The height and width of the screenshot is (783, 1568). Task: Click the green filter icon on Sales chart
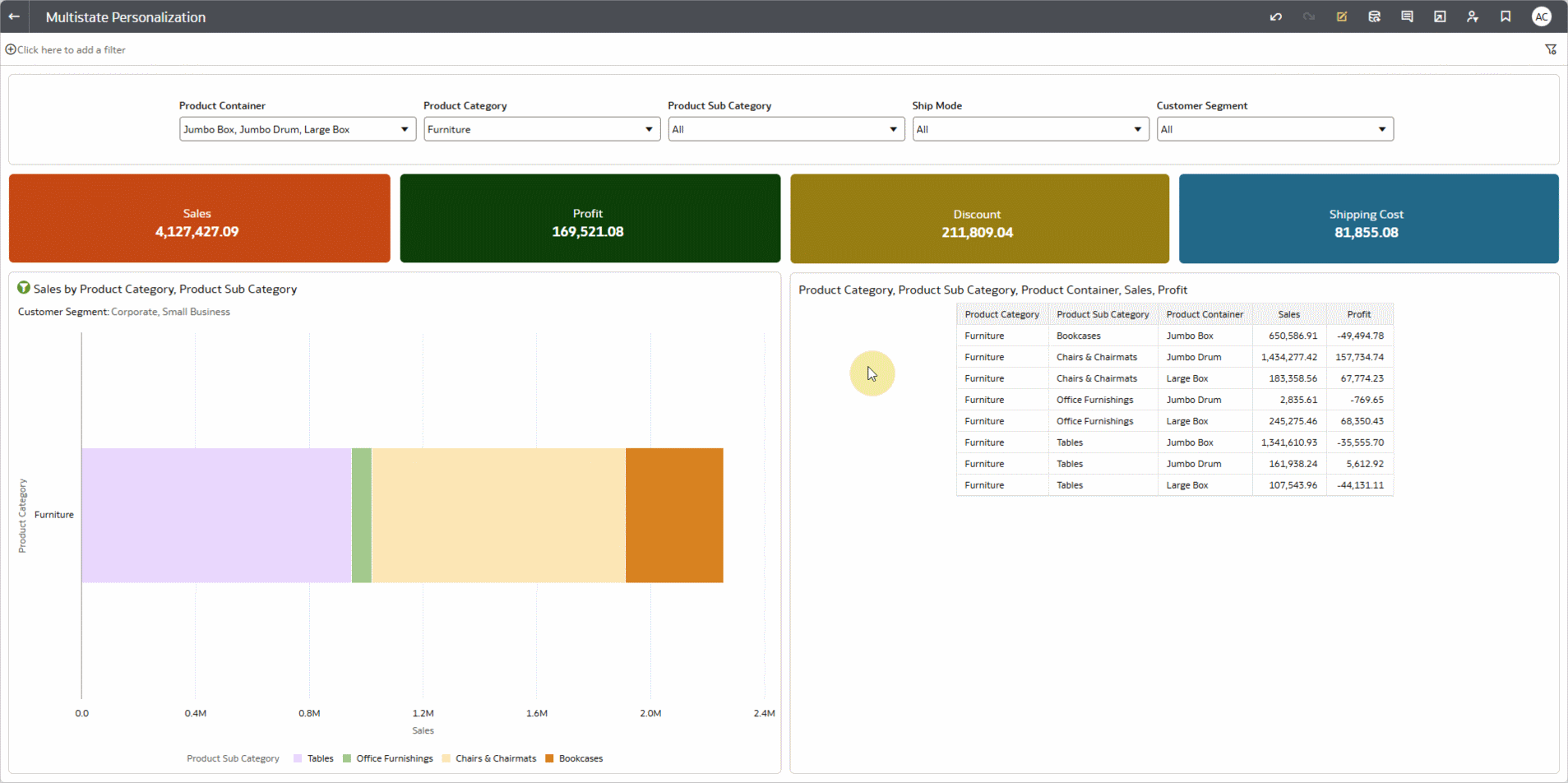point(24,288)
